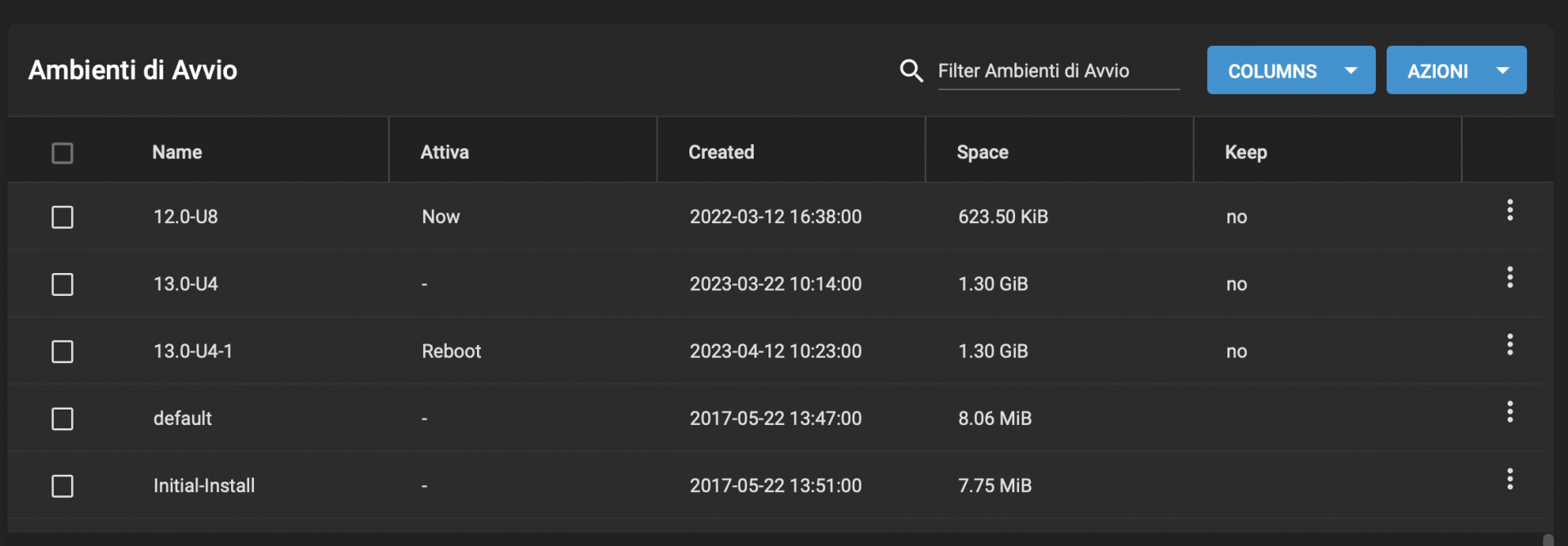Check the box for 13.0-U4-1

[x=62, y=351]
